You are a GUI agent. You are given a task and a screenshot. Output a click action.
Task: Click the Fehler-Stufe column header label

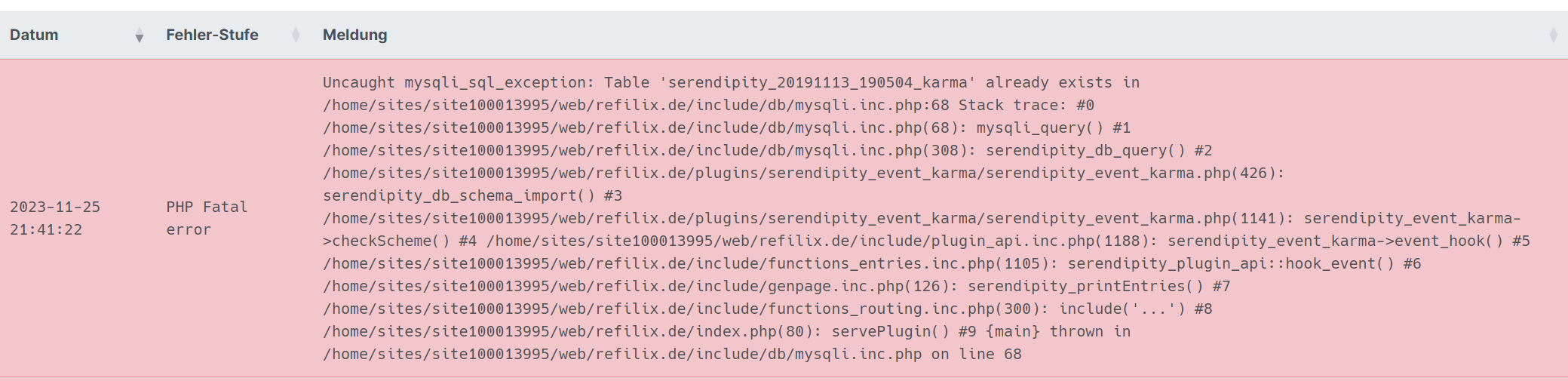[x=212, y=35]
